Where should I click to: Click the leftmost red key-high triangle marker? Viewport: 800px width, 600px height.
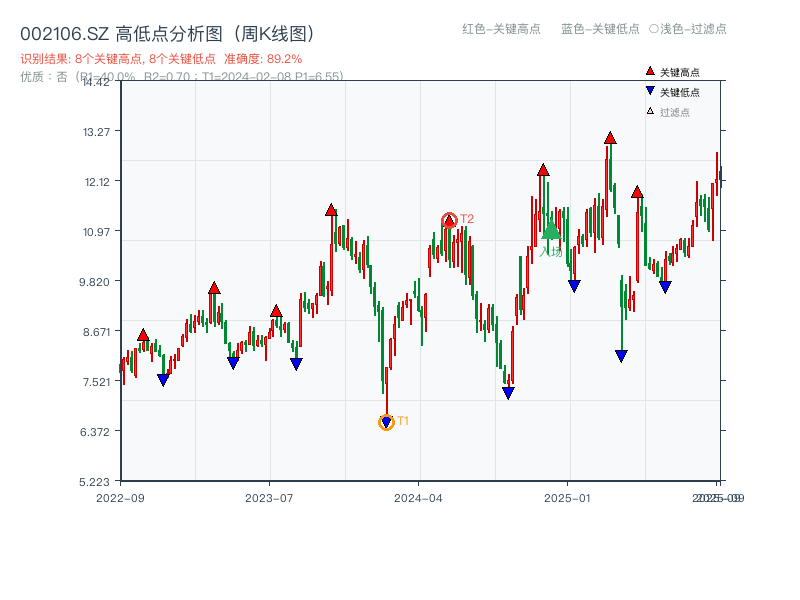click(143, 333)
